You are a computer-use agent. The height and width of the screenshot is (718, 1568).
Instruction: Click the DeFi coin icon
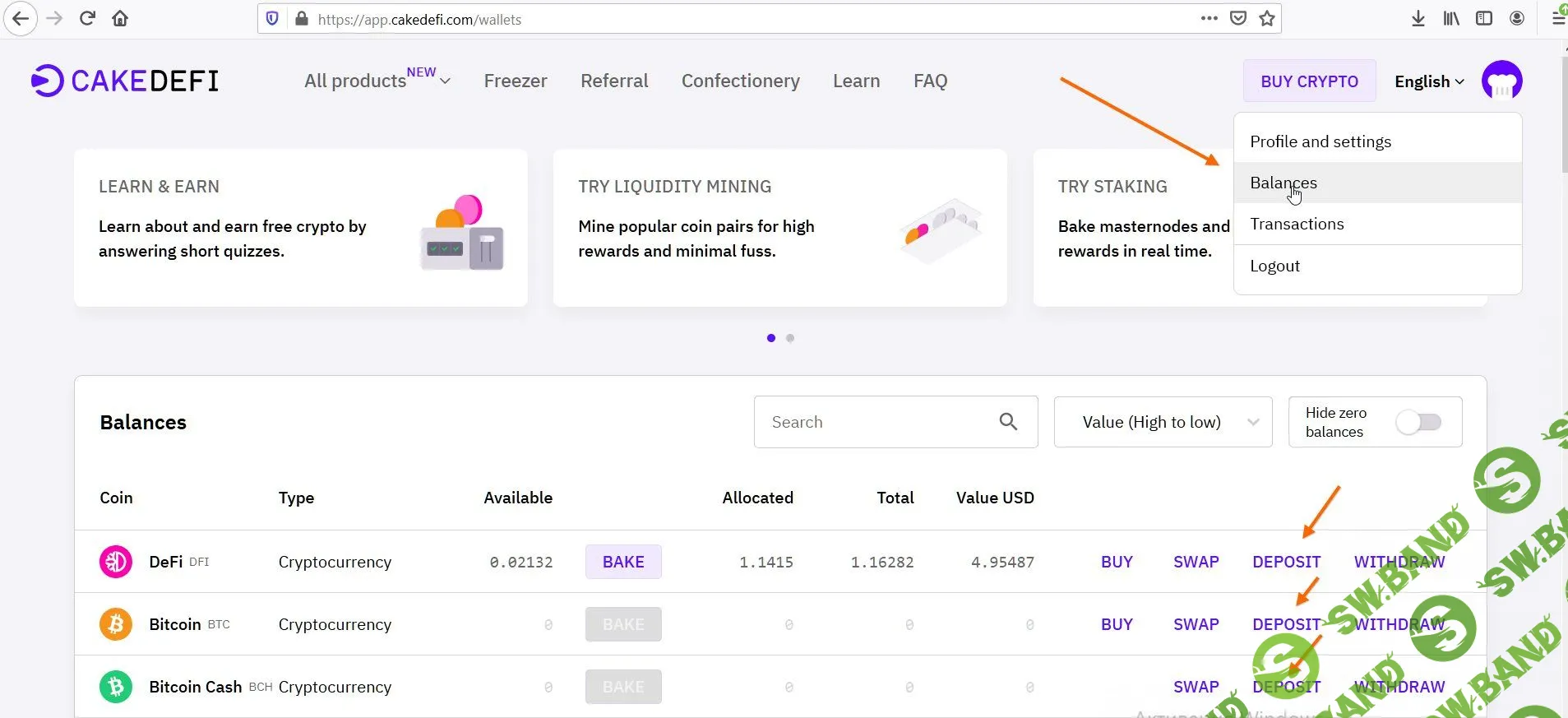(x=116, y=562)
